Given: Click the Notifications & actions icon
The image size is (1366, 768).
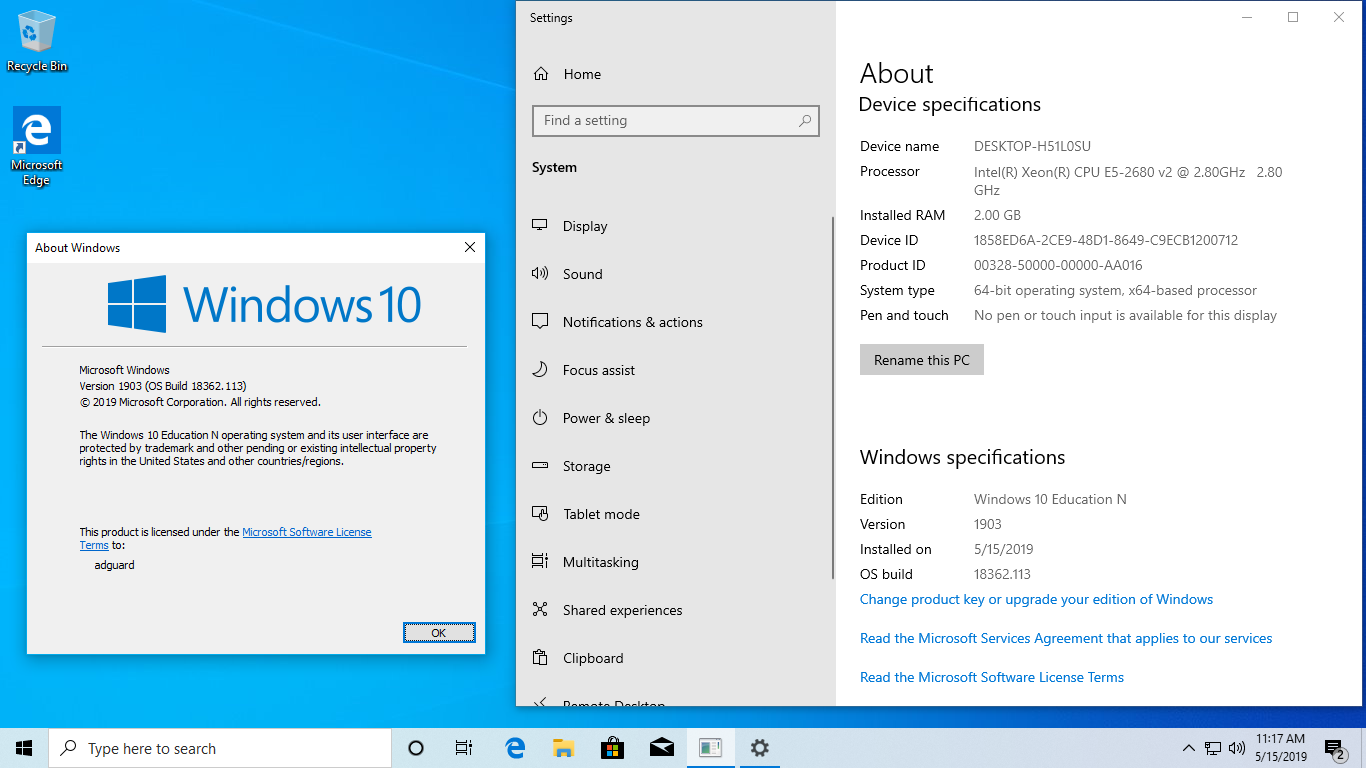Looking at the screenshot, I should pos(540,322).
